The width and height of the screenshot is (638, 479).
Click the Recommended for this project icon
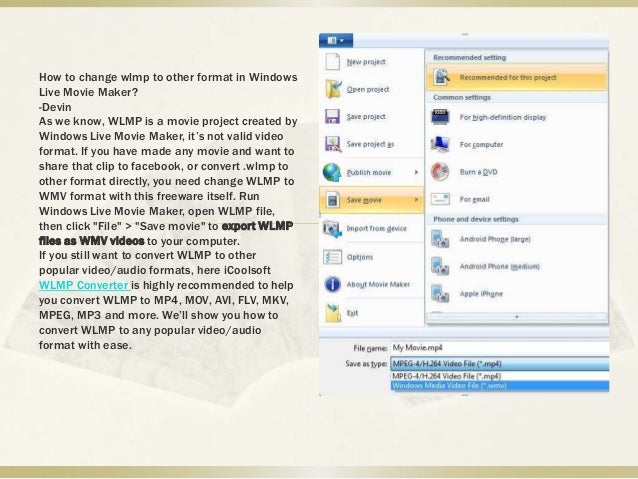[441, 77]
